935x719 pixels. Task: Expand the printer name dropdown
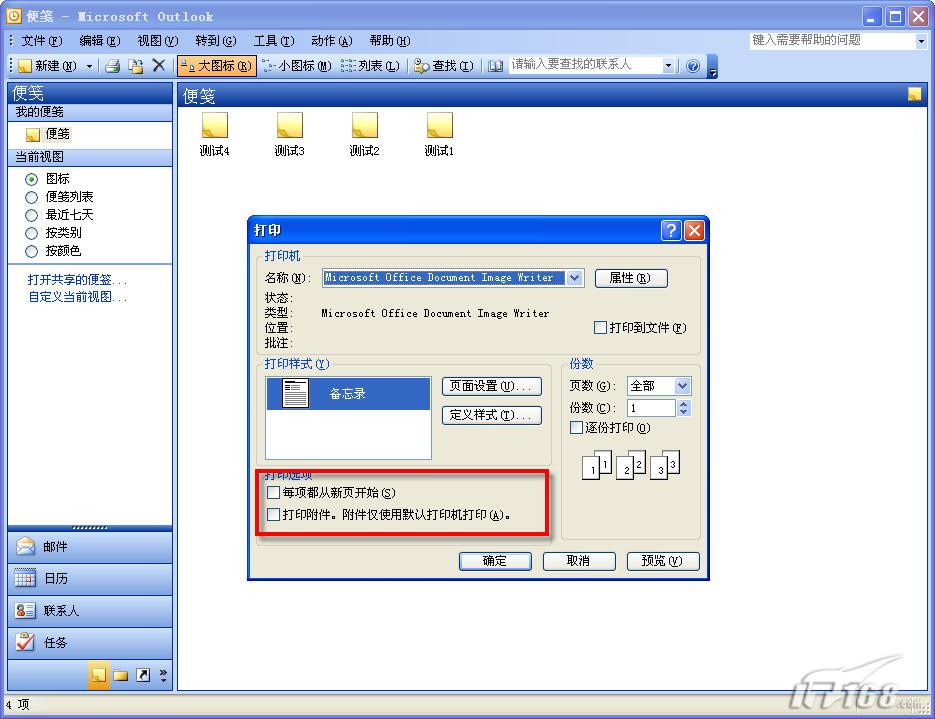(575, 278)
